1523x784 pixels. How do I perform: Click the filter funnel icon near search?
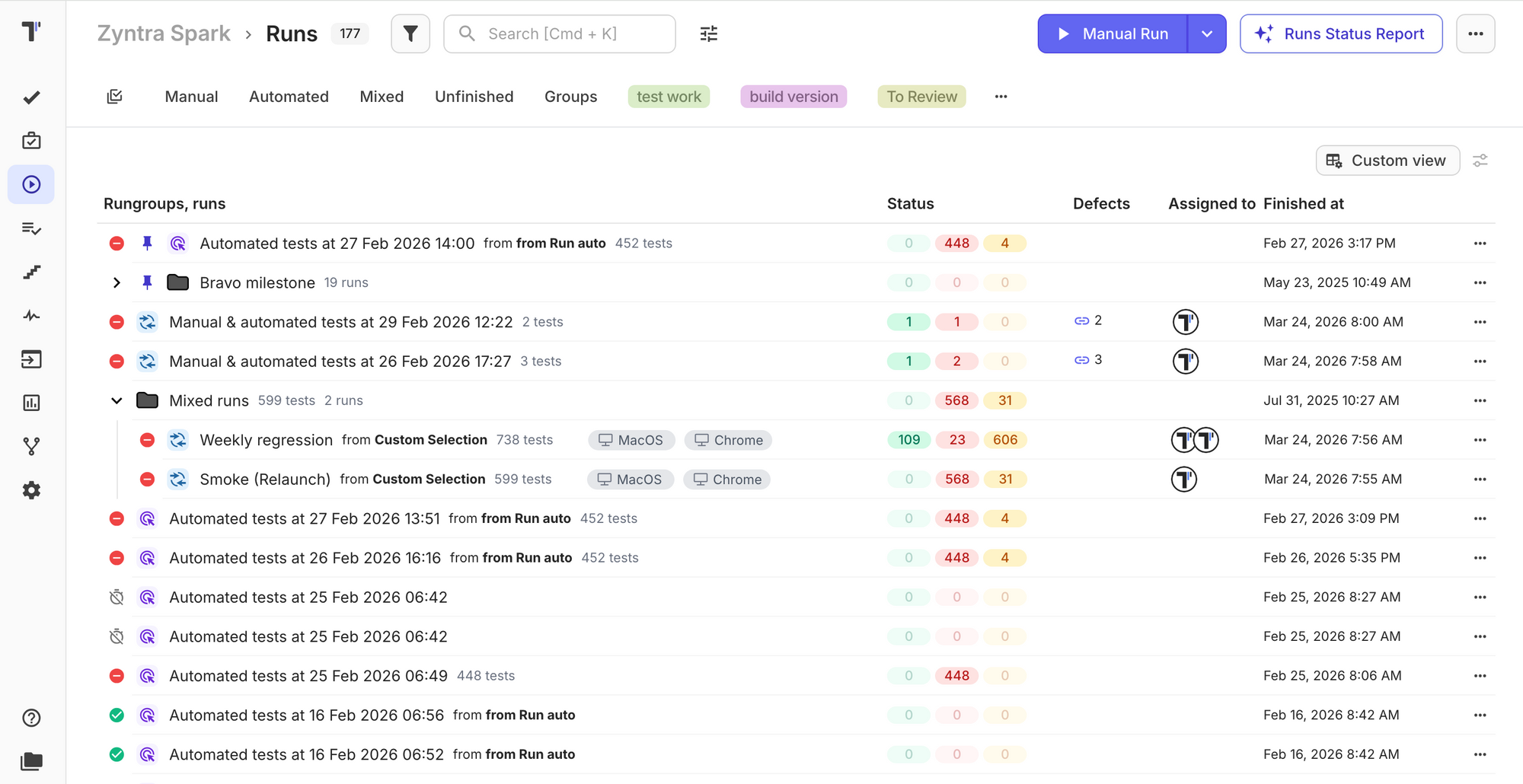(x=410, y=33)
